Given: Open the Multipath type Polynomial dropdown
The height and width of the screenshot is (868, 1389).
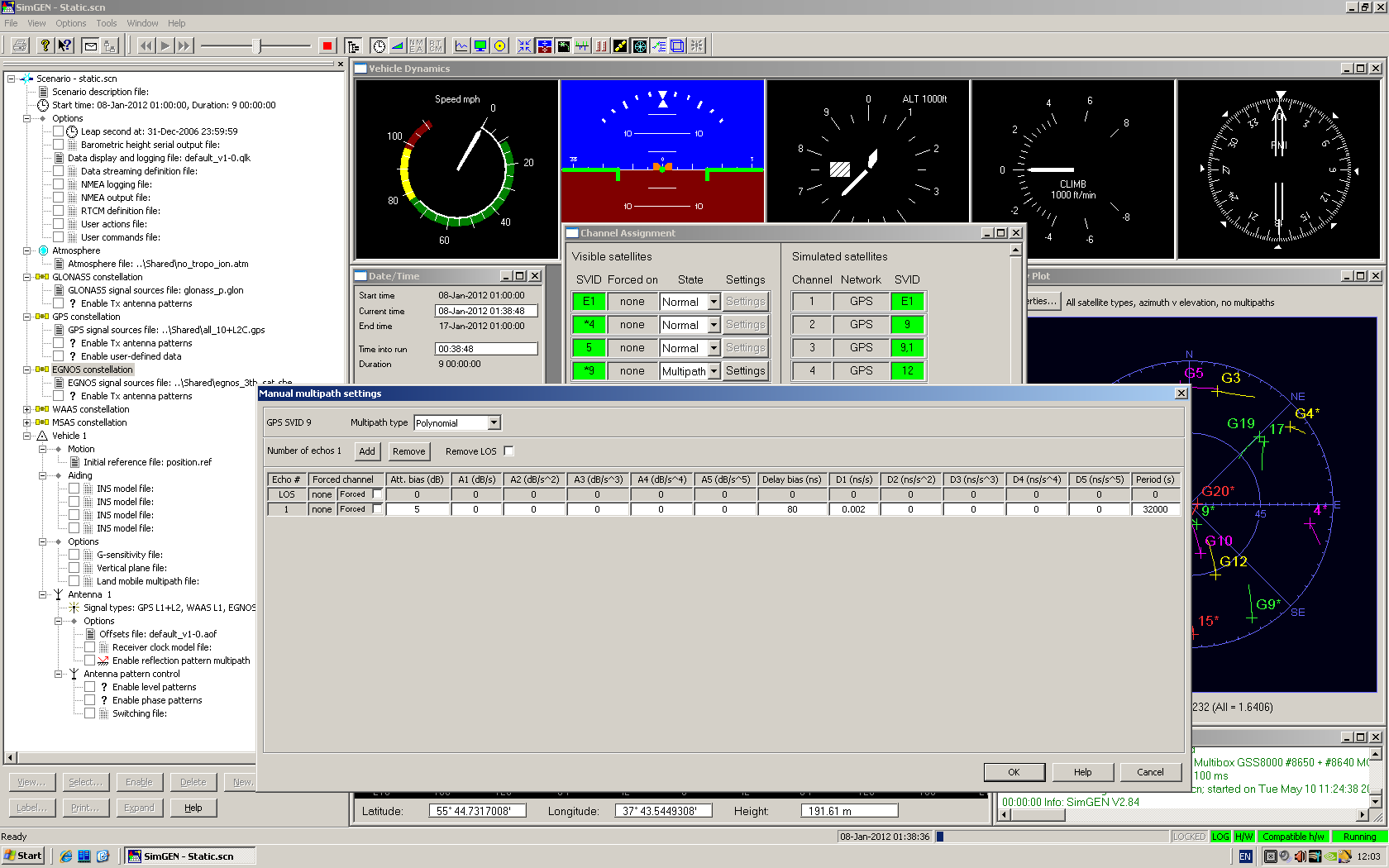Looking at the screenshot, I should point(494,423).
